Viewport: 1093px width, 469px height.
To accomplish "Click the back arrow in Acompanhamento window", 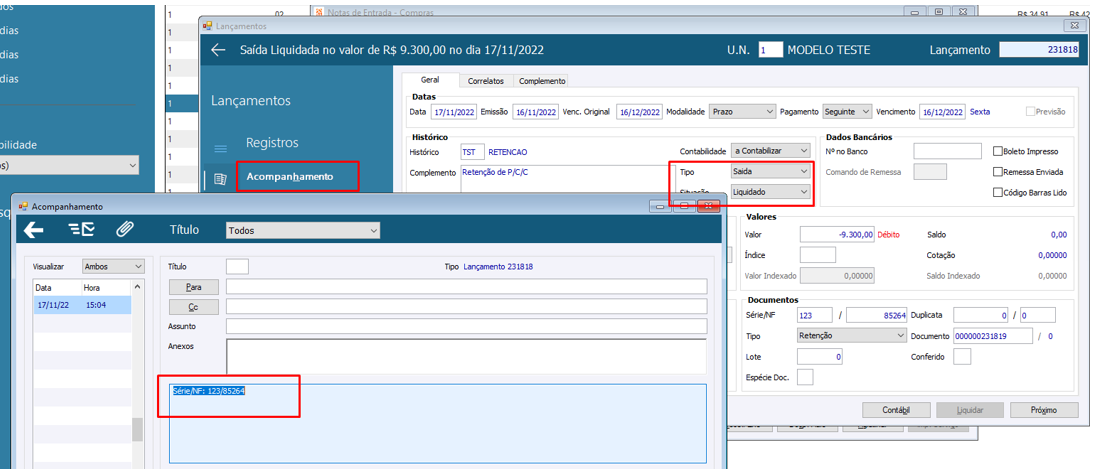I will coord(33,230).
